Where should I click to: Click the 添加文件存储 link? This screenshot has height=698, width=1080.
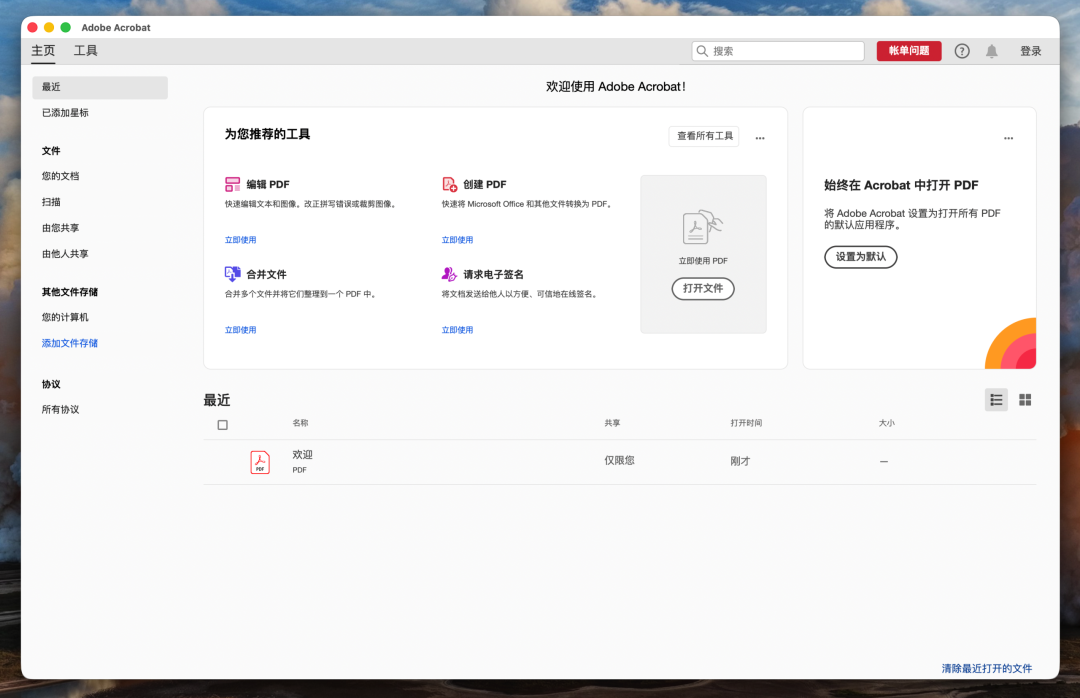coord(70,343)
